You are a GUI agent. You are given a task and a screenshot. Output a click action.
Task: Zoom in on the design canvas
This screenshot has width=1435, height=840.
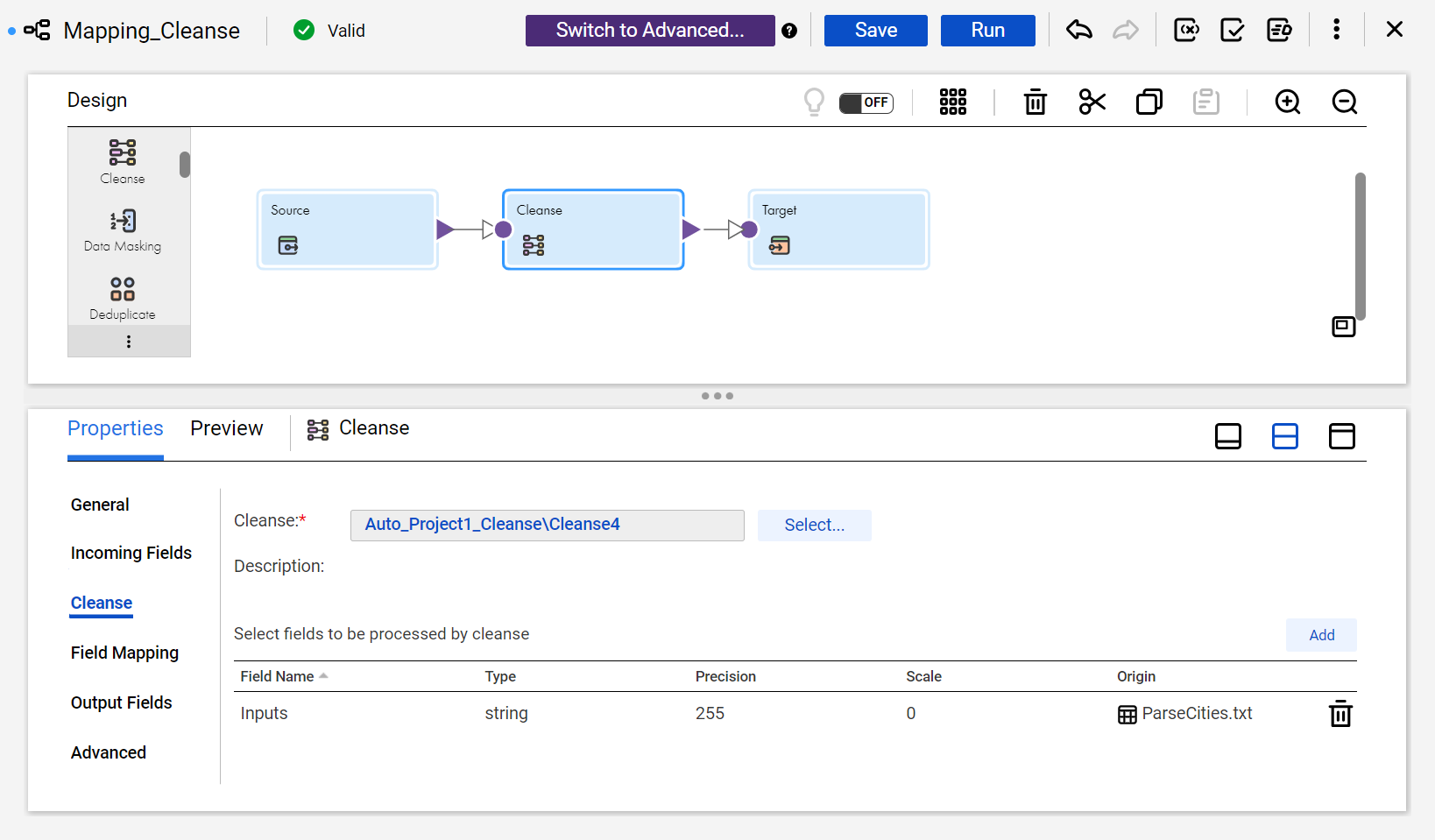tap(1288, 102)
